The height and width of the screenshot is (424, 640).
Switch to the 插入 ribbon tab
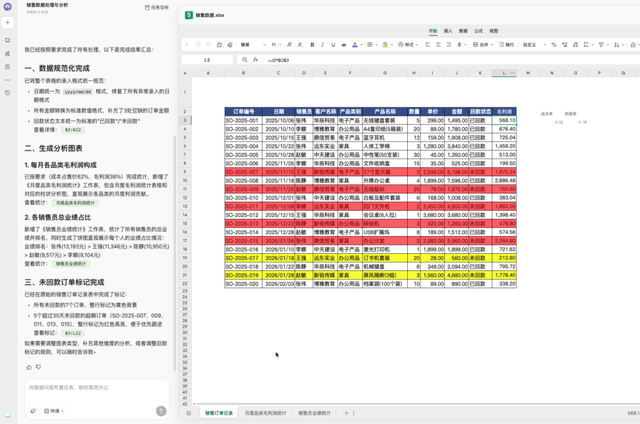pos(448,31)
